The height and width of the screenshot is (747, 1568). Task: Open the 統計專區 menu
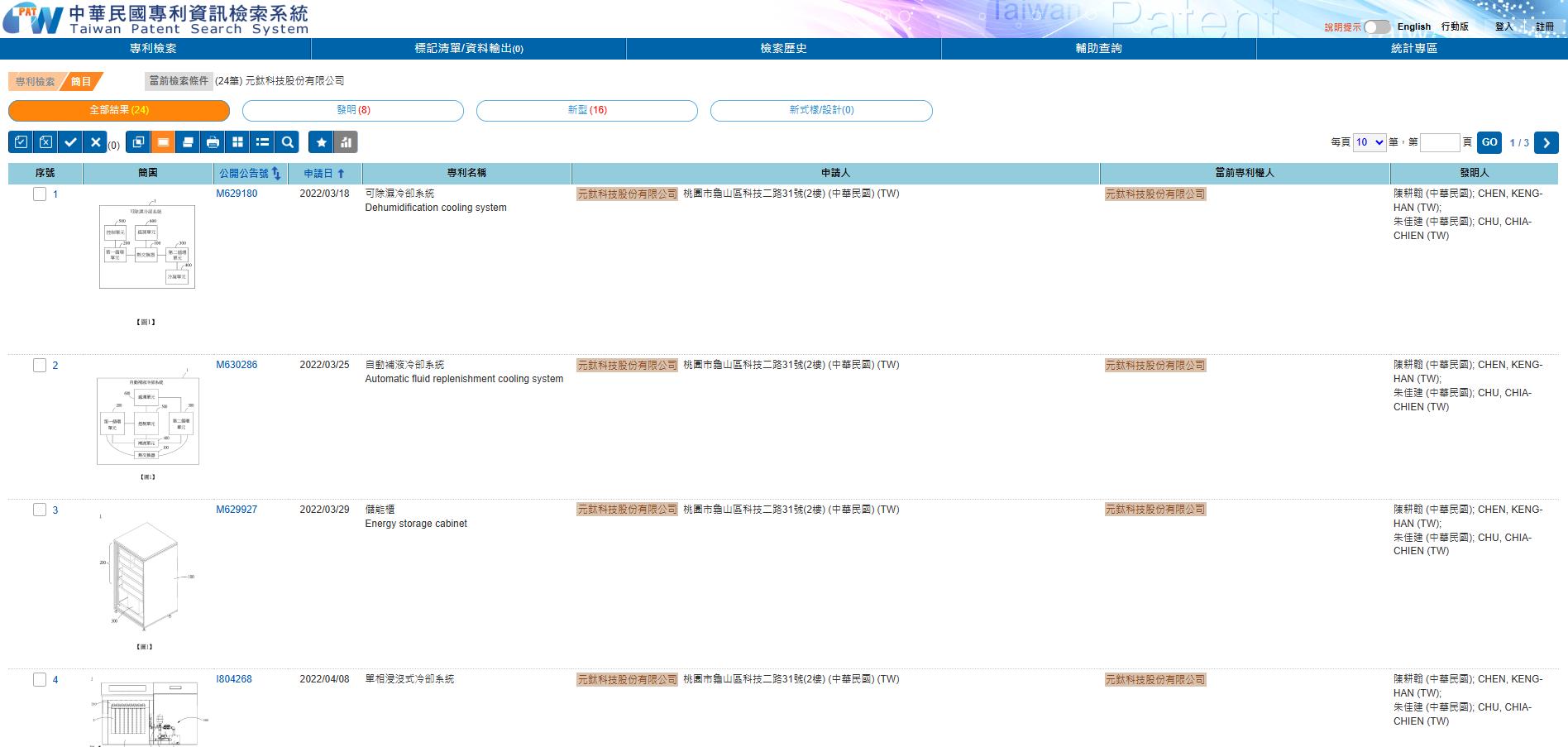(x=1413, y=48)
